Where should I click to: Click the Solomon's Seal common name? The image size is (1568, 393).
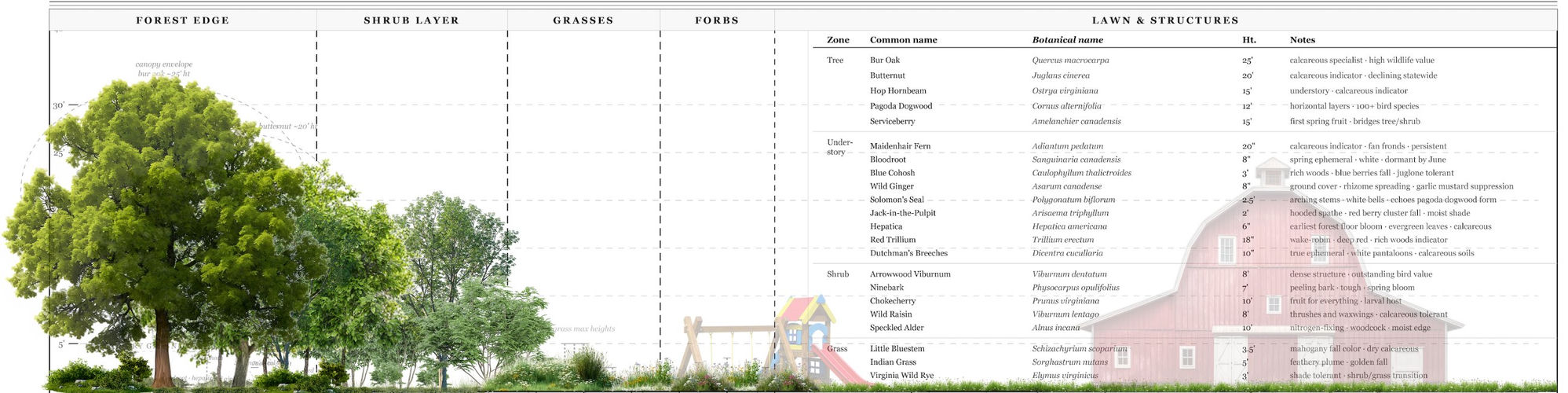pyautogui.click(x=897, y=200)
